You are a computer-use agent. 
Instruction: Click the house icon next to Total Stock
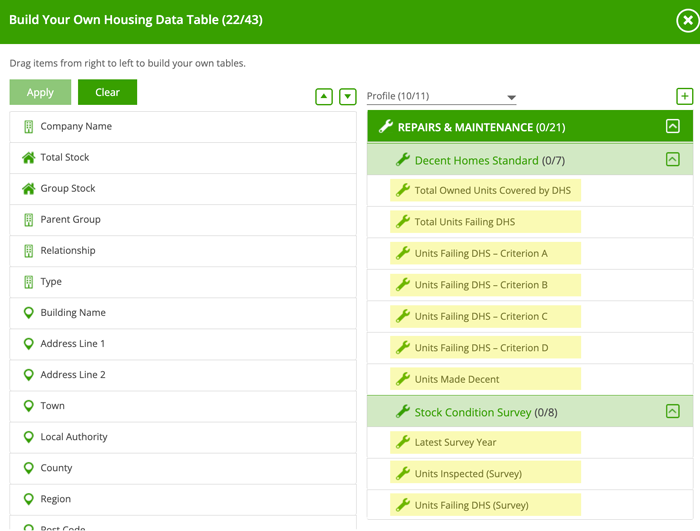pos(28,158)
